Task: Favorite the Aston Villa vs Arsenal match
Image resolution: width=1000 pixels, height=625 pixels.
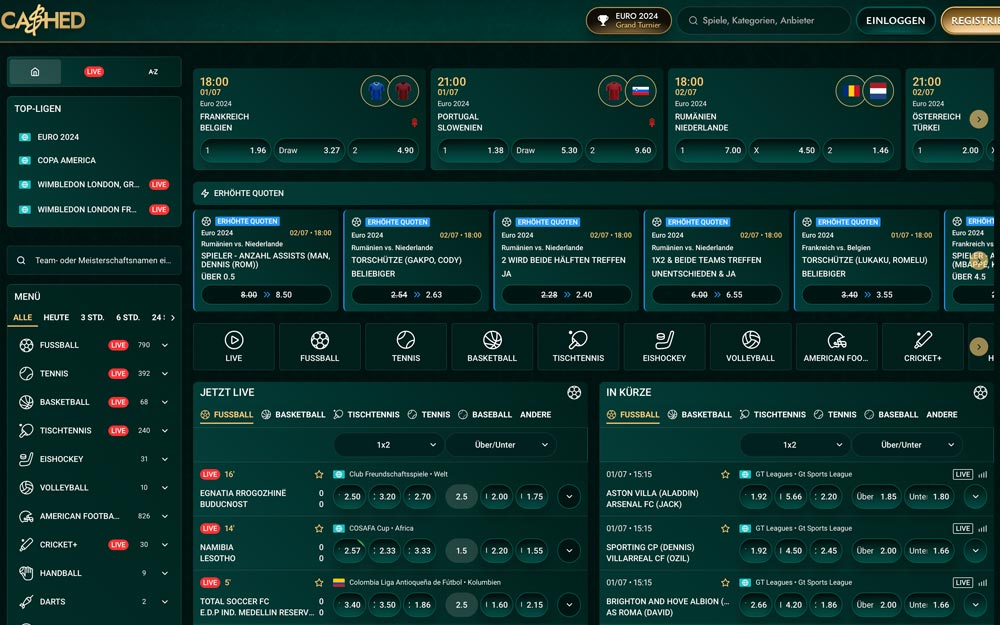Action: click(725, 474)
